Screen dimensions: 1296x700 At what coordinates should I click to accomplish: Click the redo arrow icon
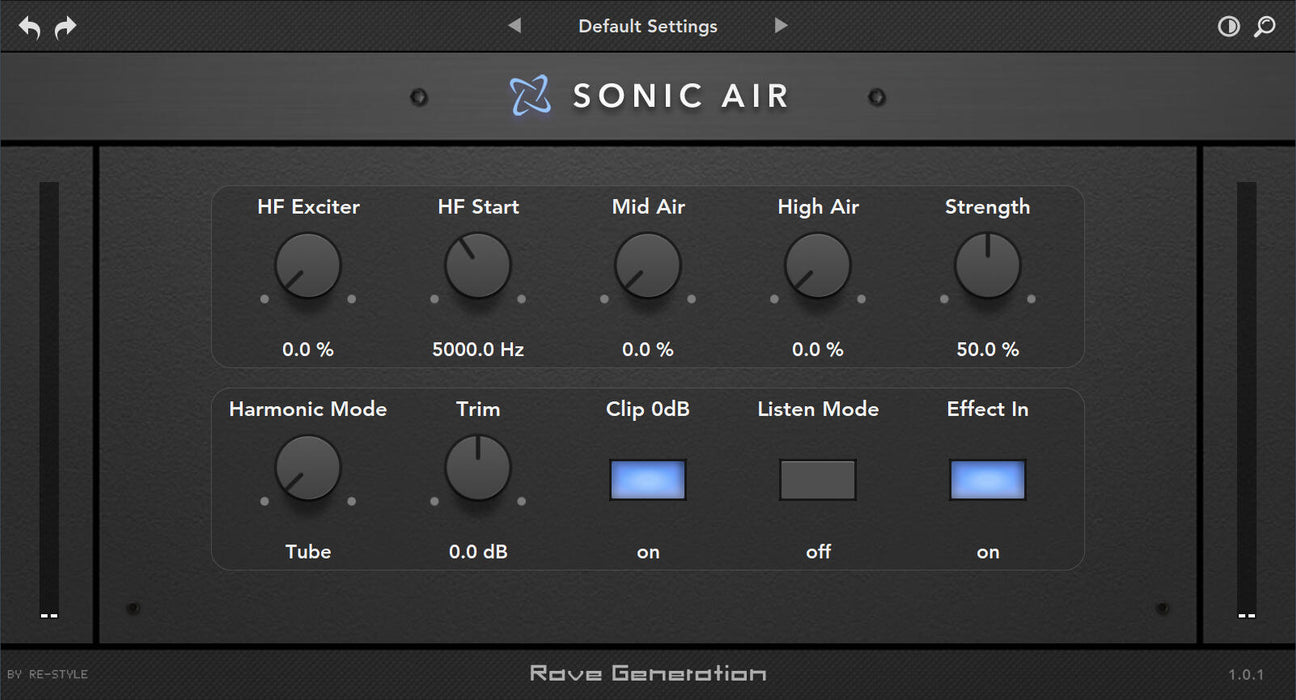coord(64,26)
